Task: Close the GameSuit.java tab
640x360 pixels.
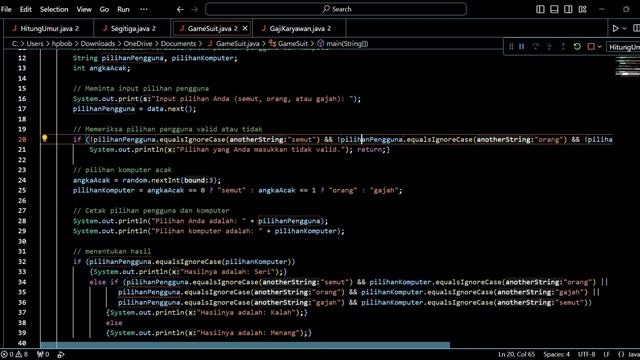Action: click(245, 28)
